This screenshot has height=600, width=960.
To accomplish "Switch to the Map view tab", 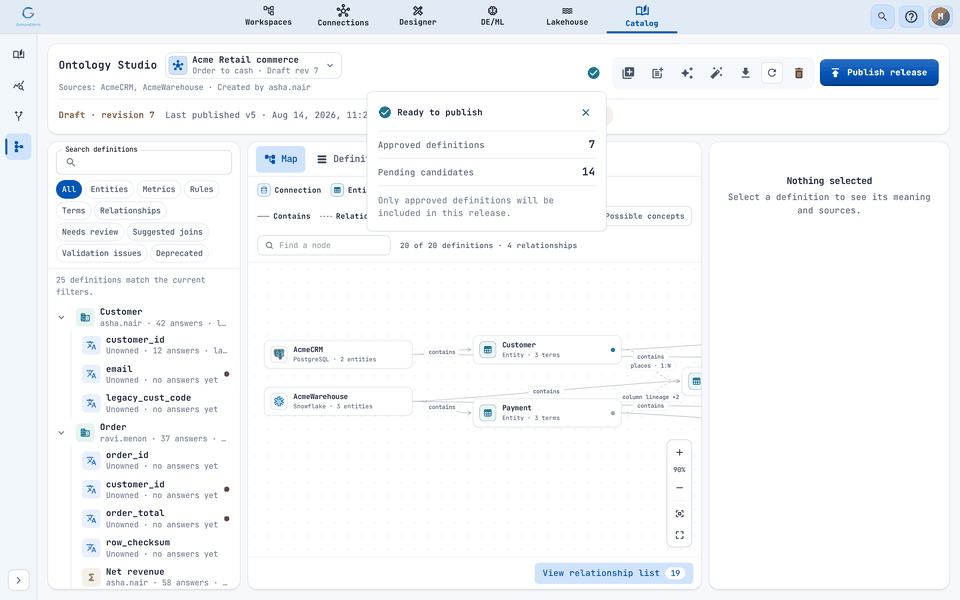I will point(280,159).
